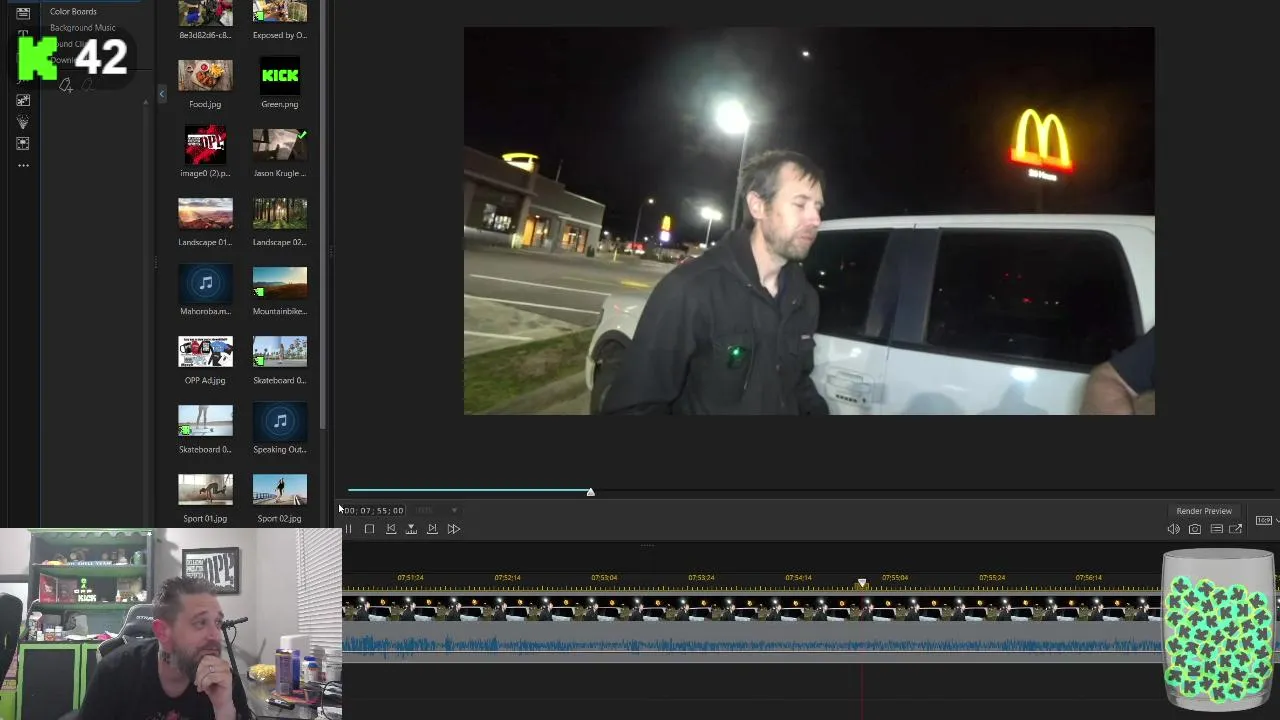The image size is (1280, 720).
Task: Undock the preview window
Action: (x=1236, y=529)
